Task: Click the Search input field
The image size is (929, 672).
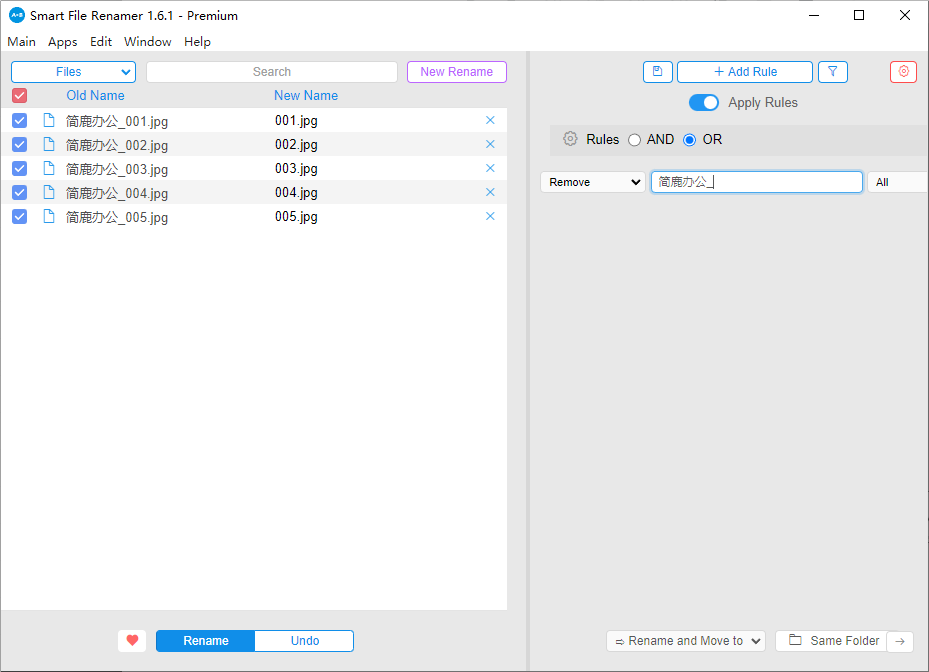Action: click(x=271, y=72)
